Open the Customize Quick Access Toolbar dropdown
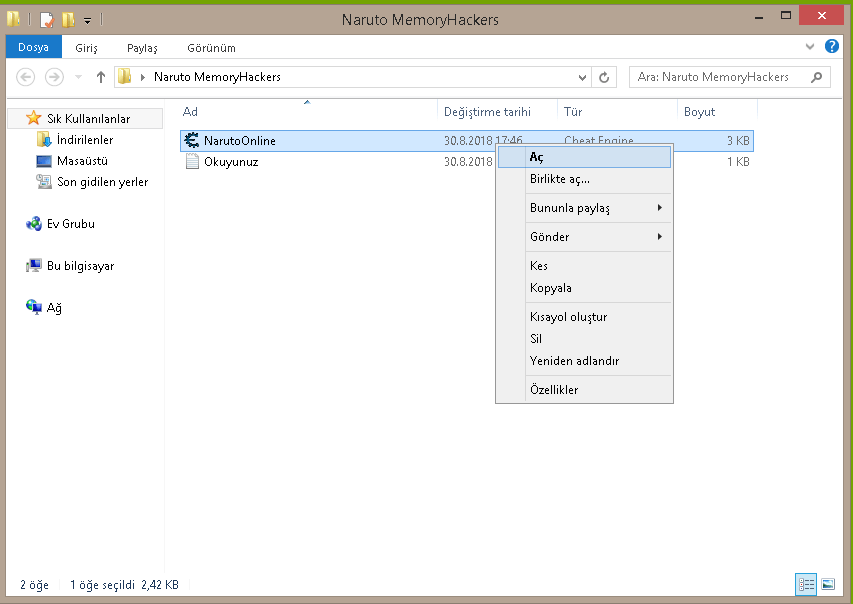 (87, 21)
